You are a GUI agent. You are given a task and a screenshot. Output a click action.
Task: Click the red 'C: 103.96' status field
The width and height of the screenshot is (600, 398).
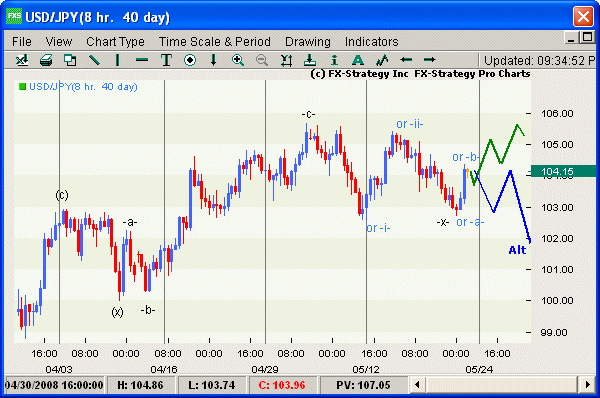pos(282,385)
